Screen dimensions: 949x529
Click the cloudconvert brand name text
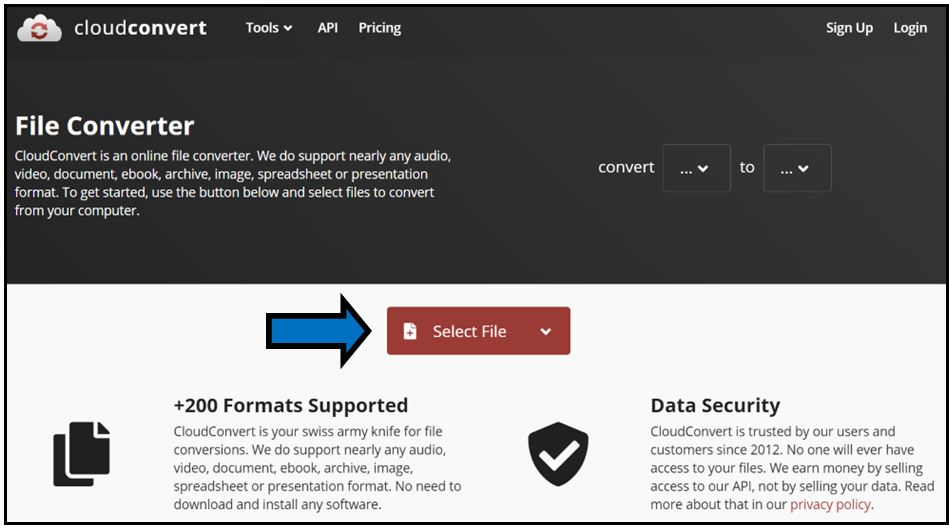tap(140, 28)
